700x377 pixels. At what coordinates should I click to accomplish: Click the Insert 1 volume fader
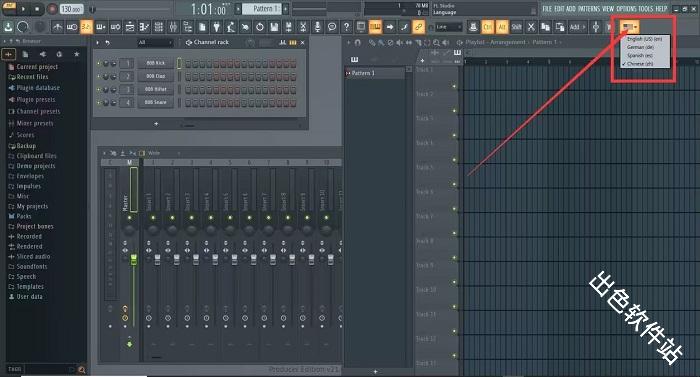tap(157, 260)
